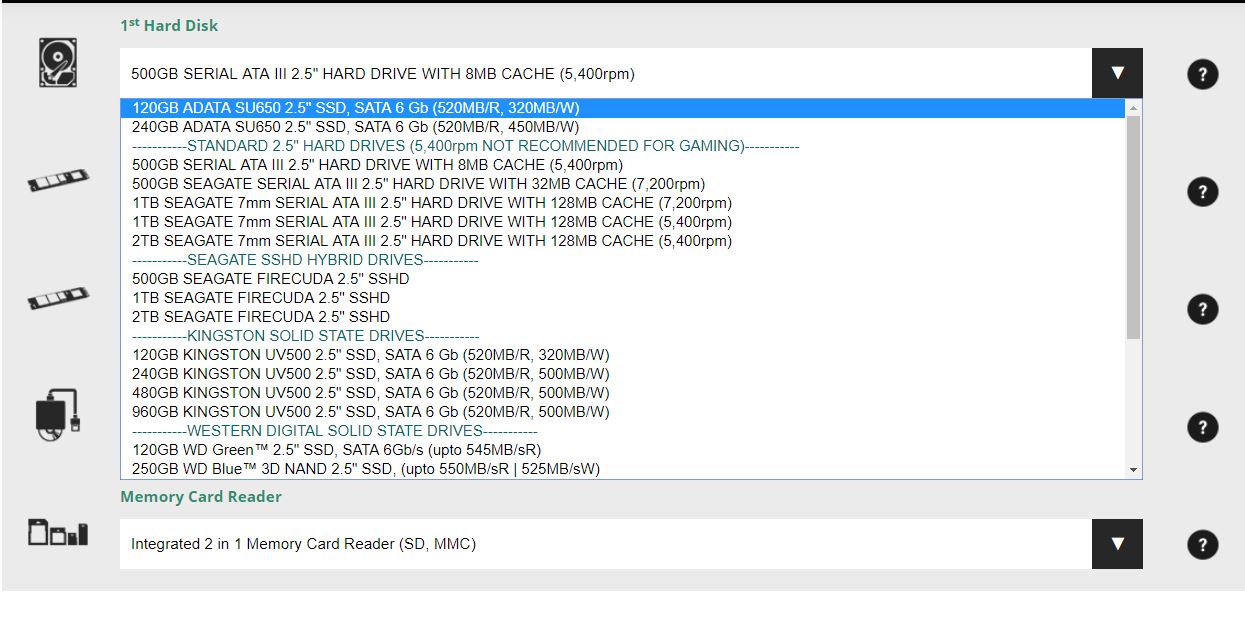Click Integrated 2 in 1 Memory Card Reader field
1245x617 pixels.
(606, 544)
